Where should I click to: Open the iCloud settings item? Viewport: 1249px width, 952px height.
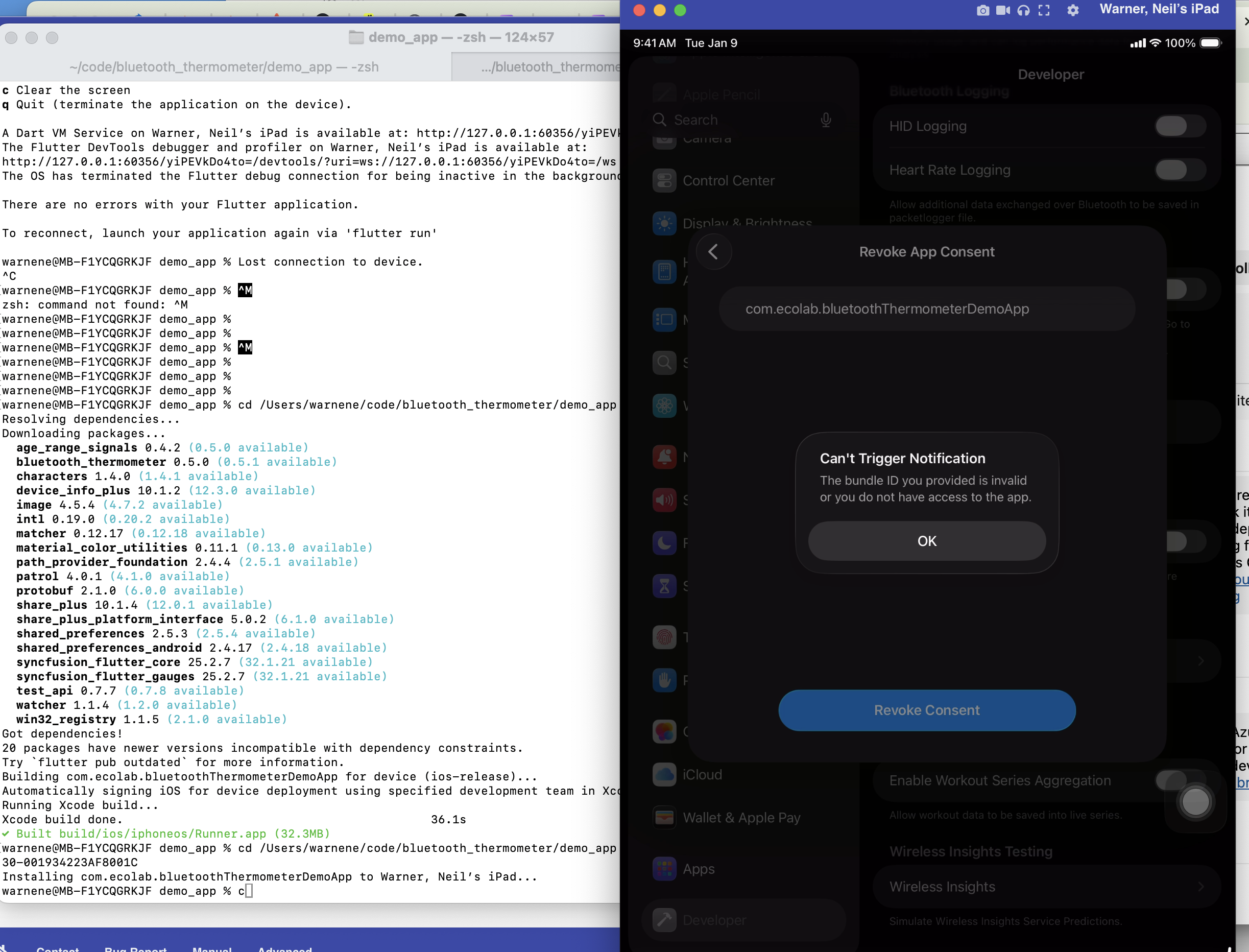click(702, 775)
